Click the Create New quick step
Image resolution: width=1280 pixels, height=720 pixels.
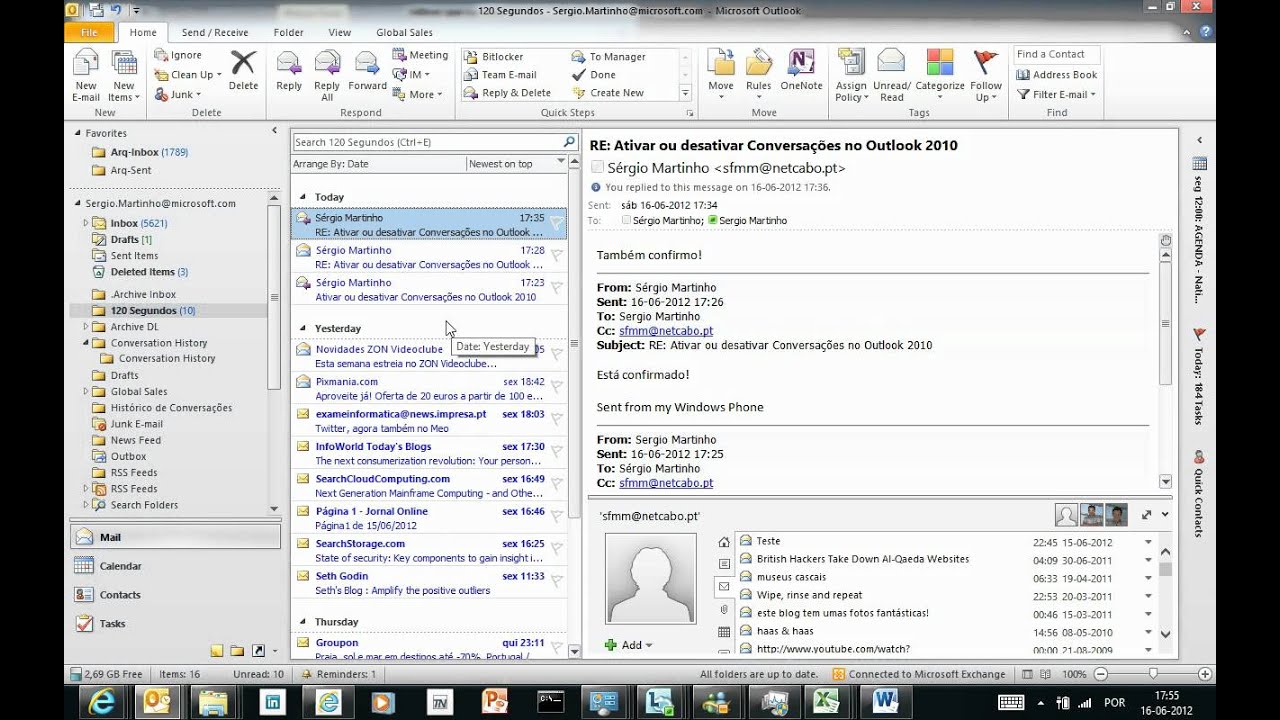[608, 93]
